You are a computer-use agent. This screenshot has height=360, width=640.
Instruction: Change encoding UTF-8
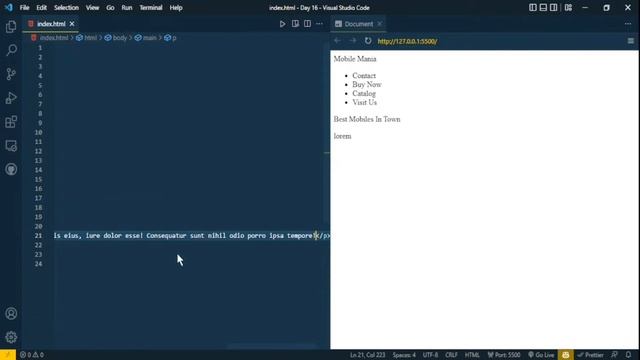pos(430,355)
